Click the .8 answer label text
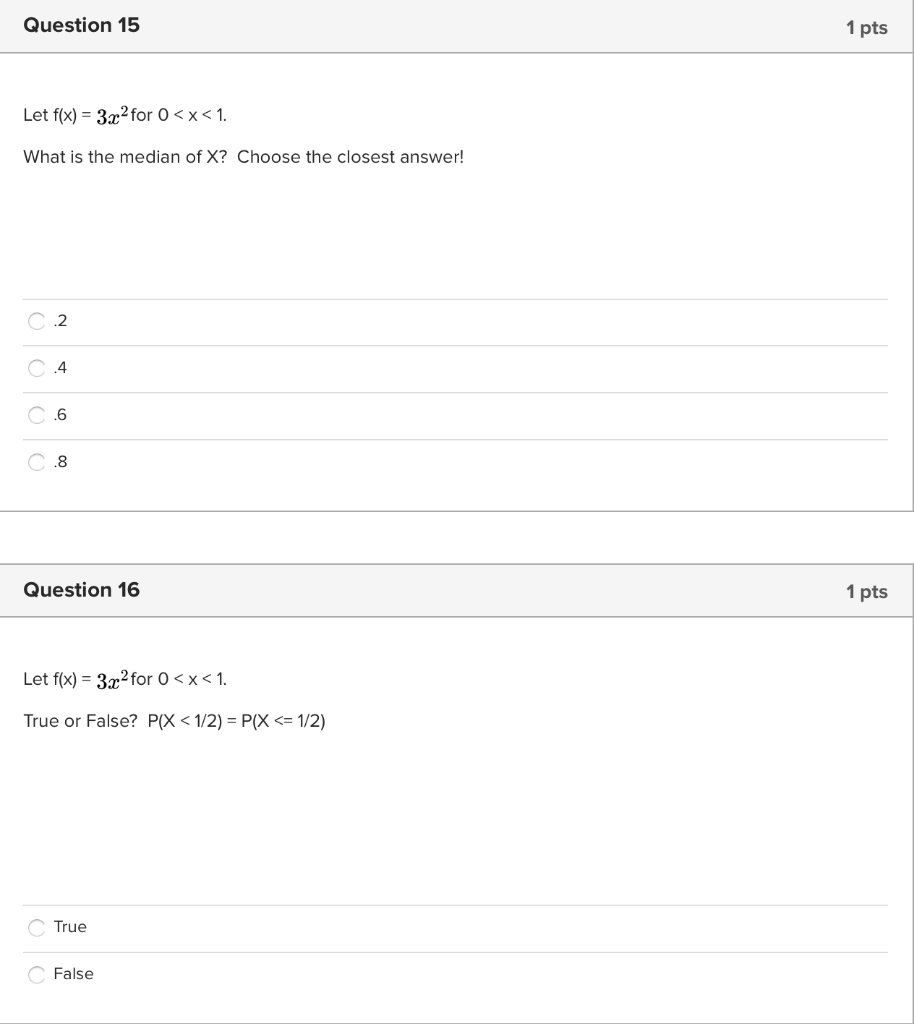The image size is (914, 1024). pyautogui.click(x=60, y=461)
